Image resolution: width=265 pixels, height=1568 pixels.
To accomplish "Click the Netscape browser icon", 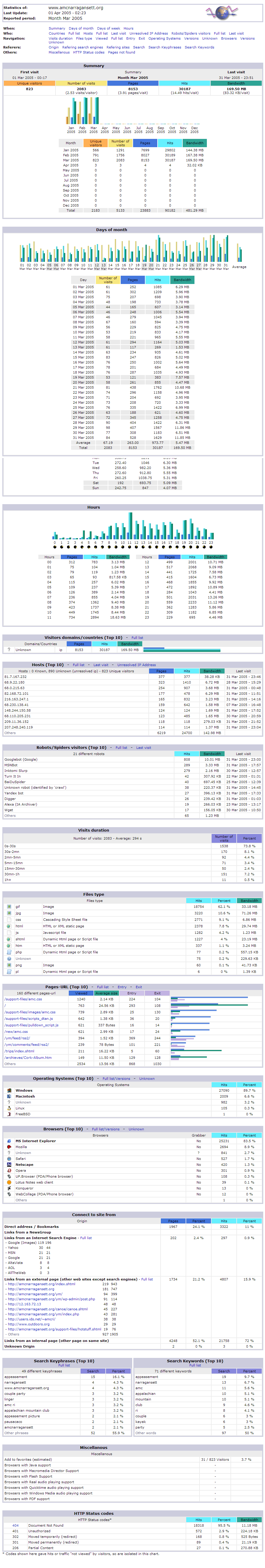I will [9, 1164].
